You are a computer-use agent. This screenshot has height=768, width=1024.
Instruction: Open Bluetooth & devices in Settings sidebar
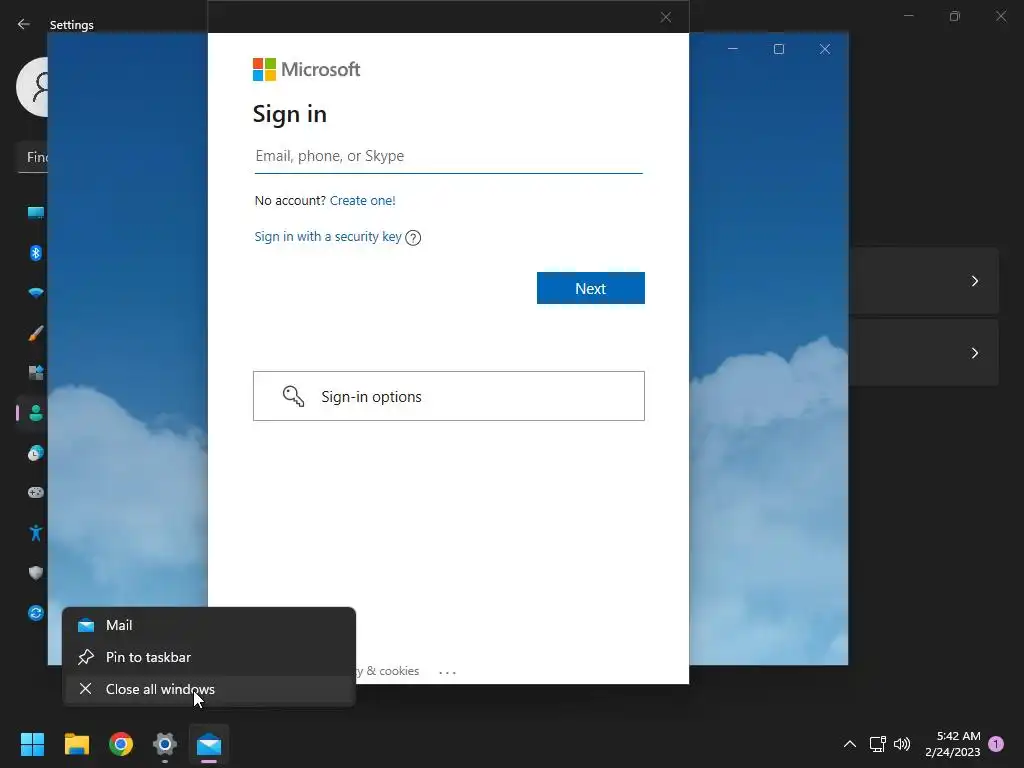tap(35, 253)
